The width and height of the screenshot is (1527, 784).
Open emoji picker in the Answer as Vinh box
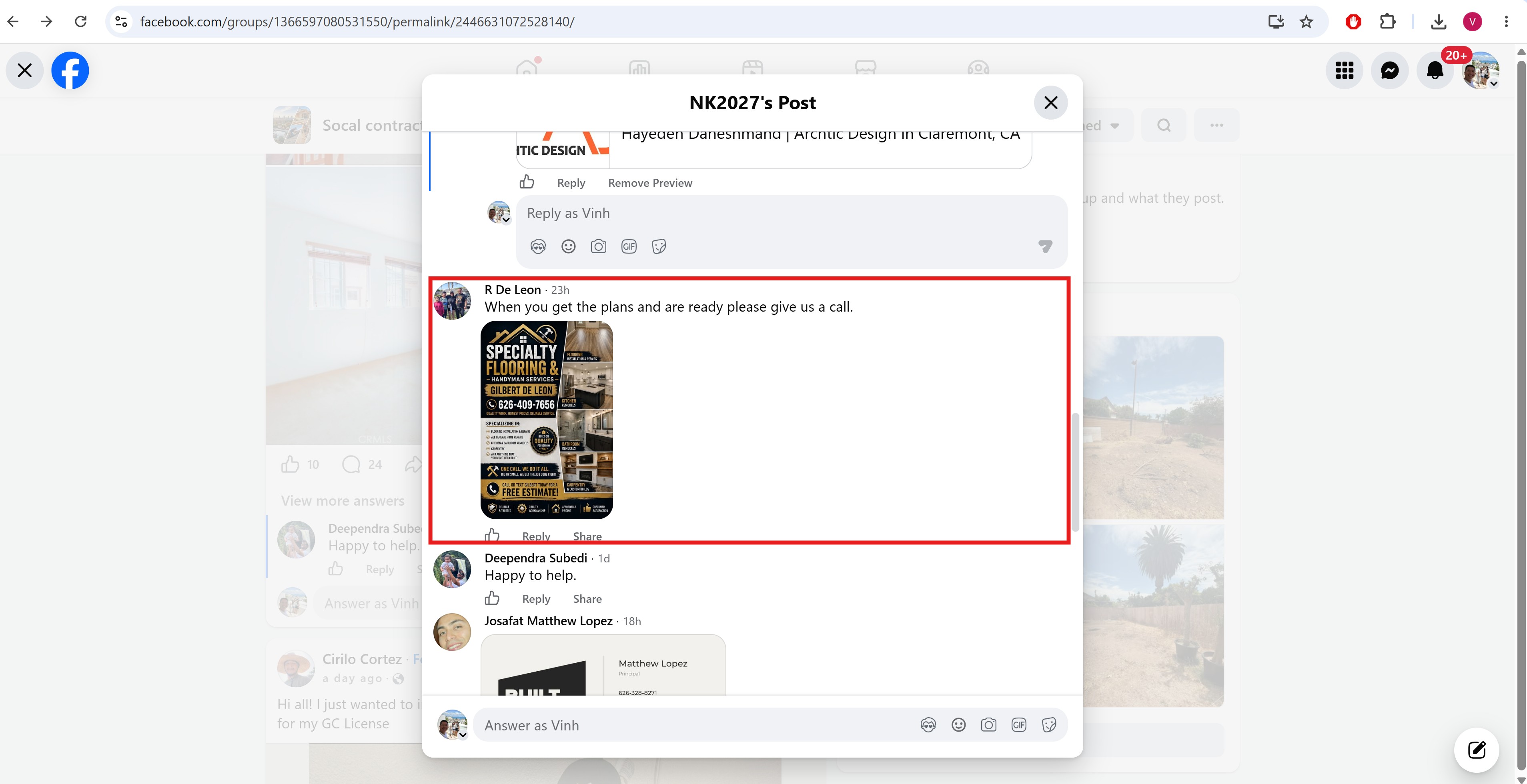coord(958,725)
